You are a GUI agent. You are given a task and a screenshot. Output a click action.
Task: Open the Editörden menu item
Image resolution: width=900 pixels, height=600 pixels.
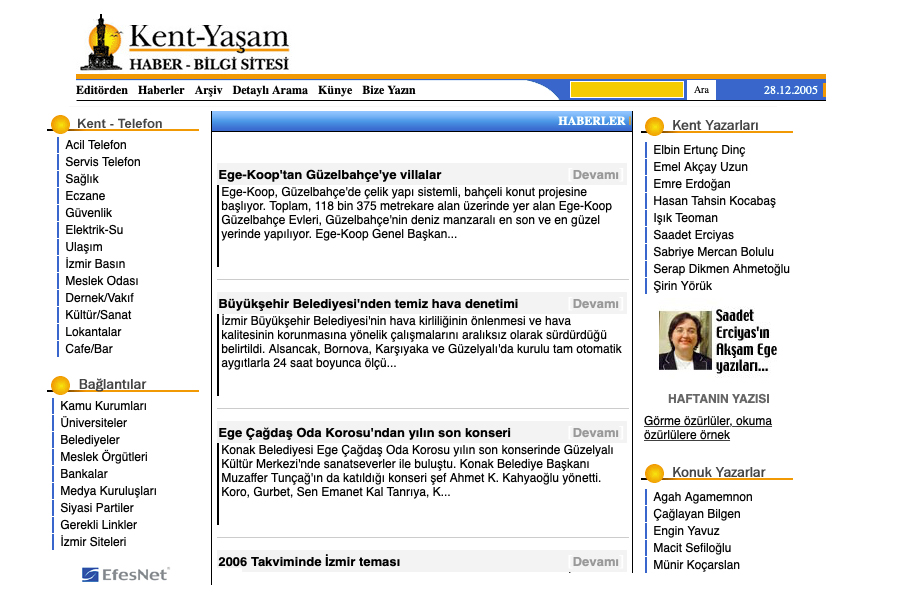[102, 90]
